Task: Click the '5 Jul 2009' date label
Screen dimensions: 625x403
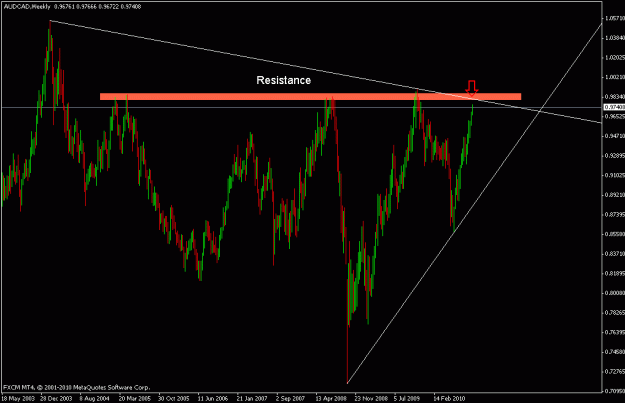Action: [407, 399]
